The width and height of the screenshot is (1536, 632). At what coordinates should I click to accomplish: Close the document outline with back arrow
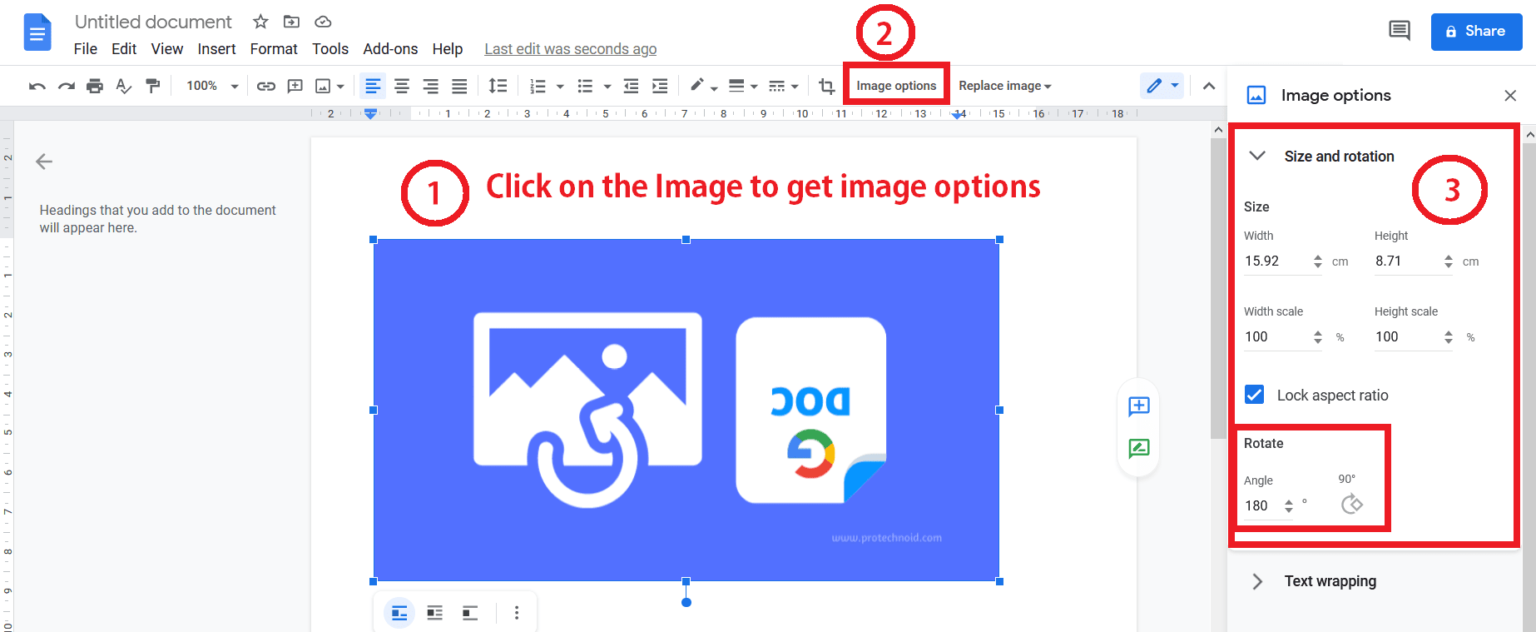click(44, 161)
